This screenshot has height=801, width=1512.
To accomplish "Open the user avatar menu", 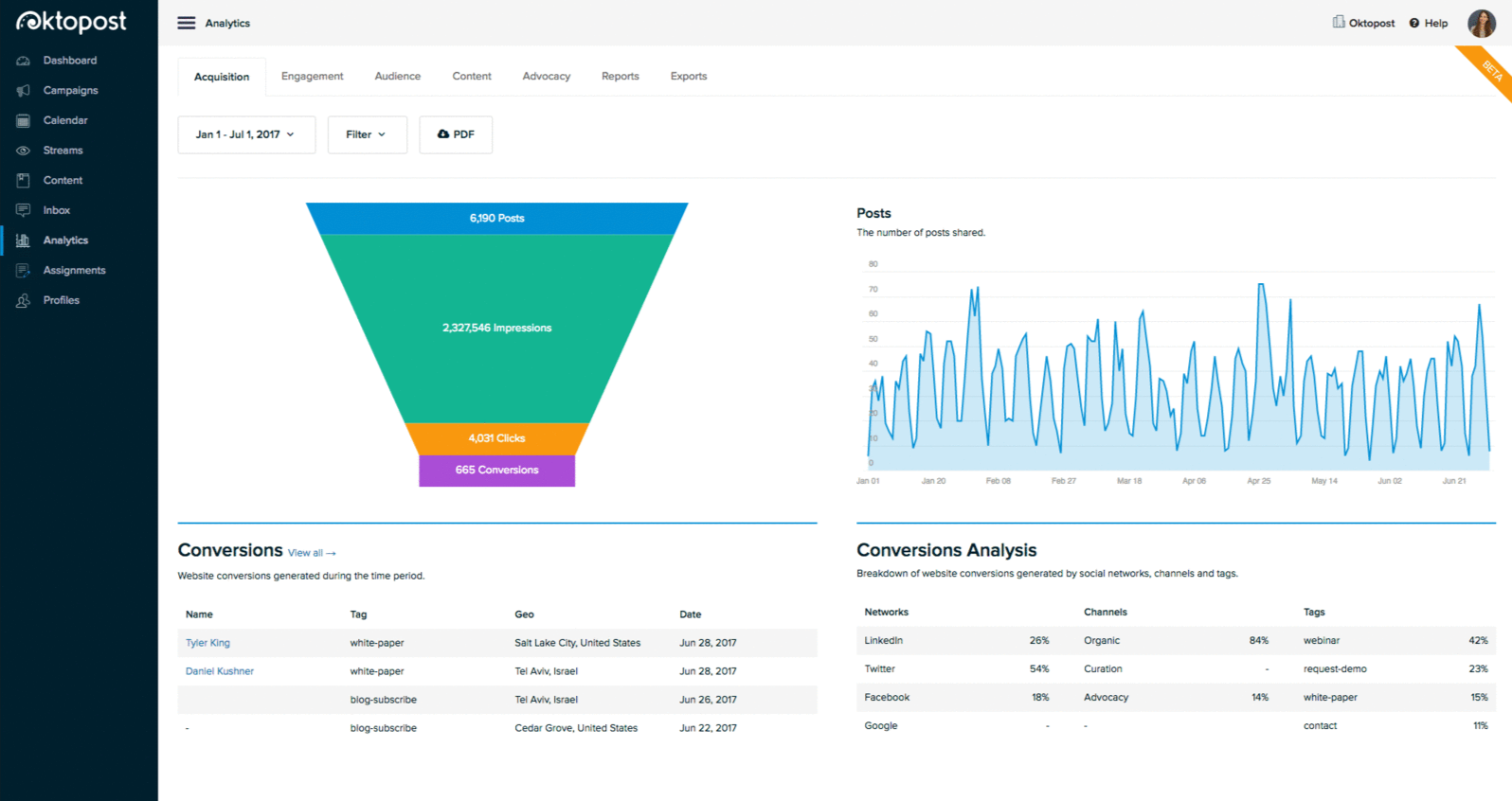I will [1482, 23].
